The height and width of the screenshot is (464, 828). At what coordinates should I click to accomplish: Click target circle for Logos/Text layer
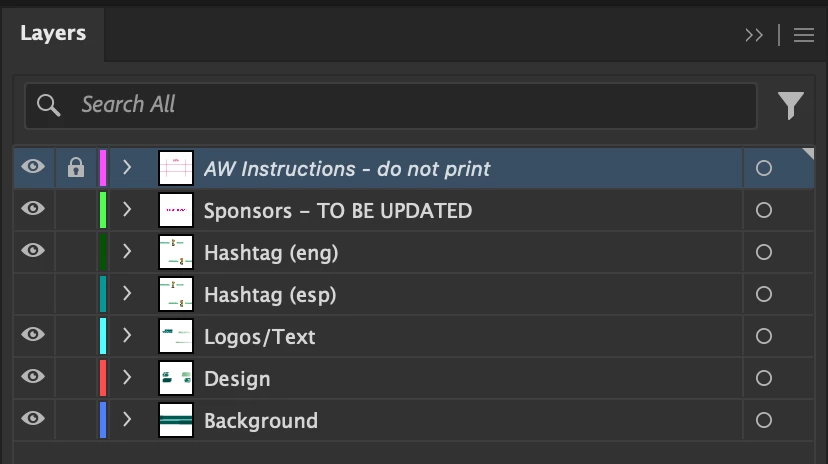tap(764, 336)
